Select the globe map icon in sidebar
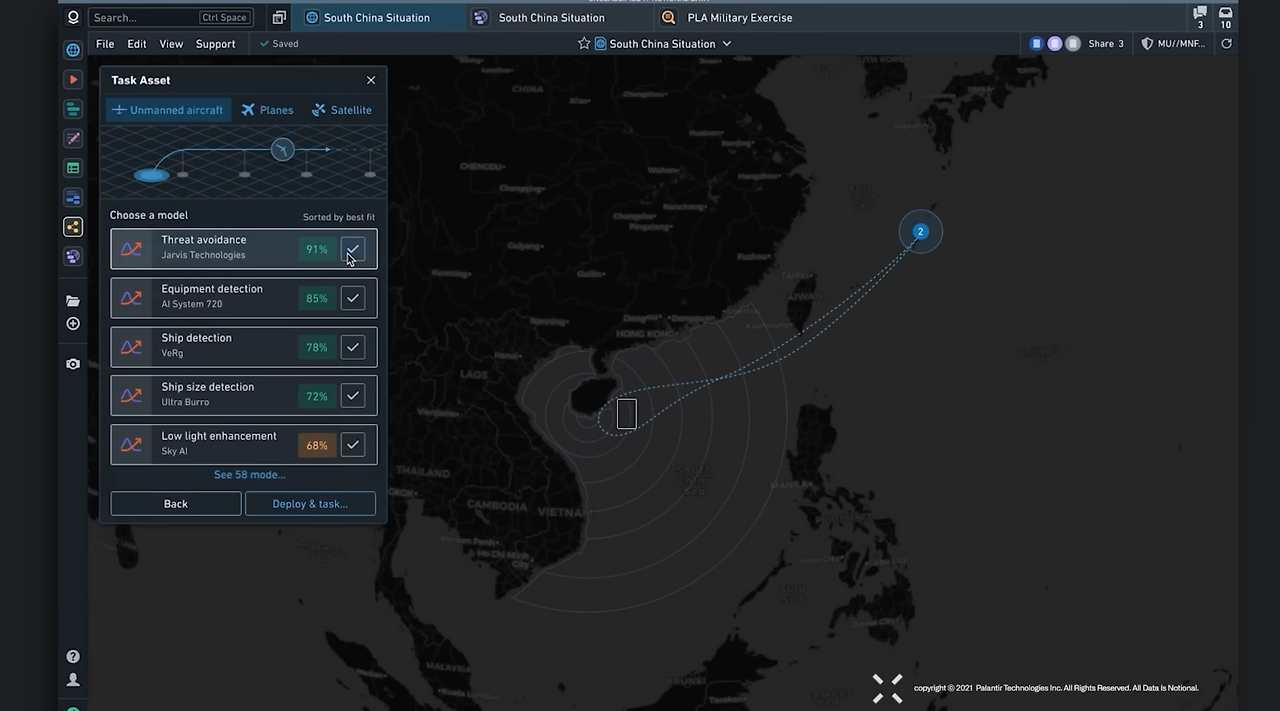The image size is (1280, 711). click(x=73, y=50)
